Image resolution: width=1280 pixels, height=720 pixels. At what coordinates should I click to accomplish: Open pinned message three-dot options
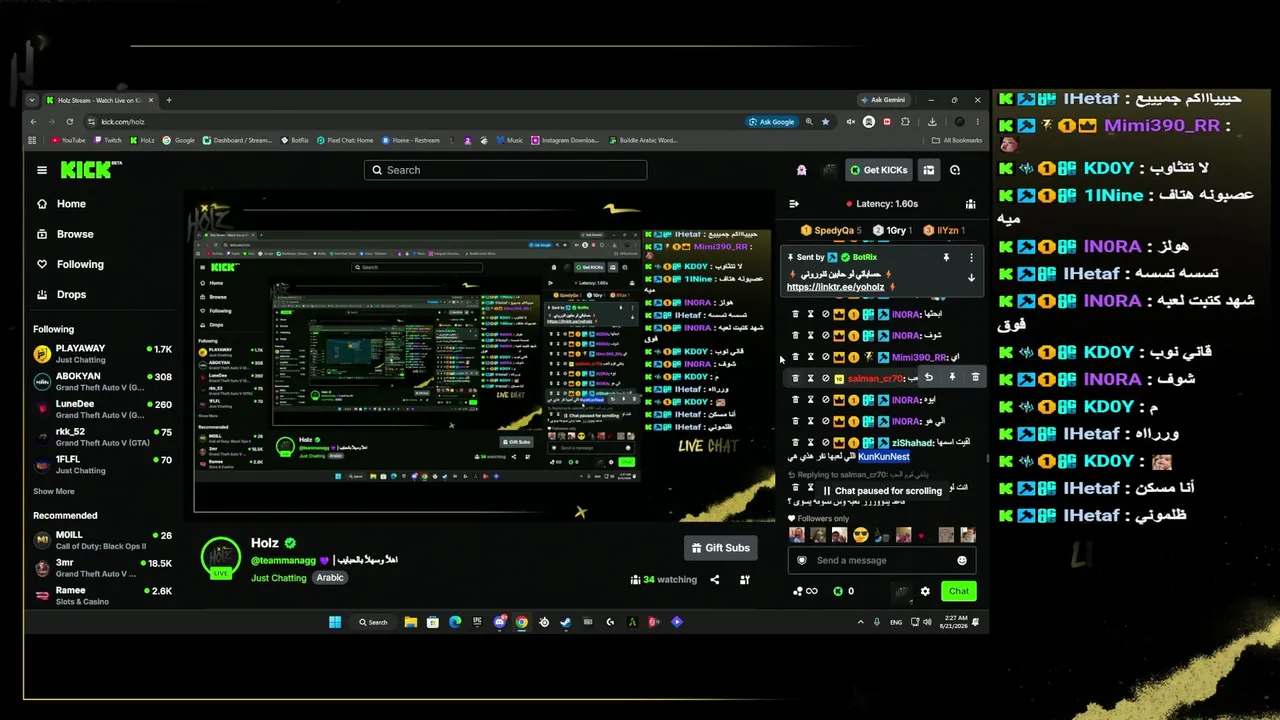[970, 258]
